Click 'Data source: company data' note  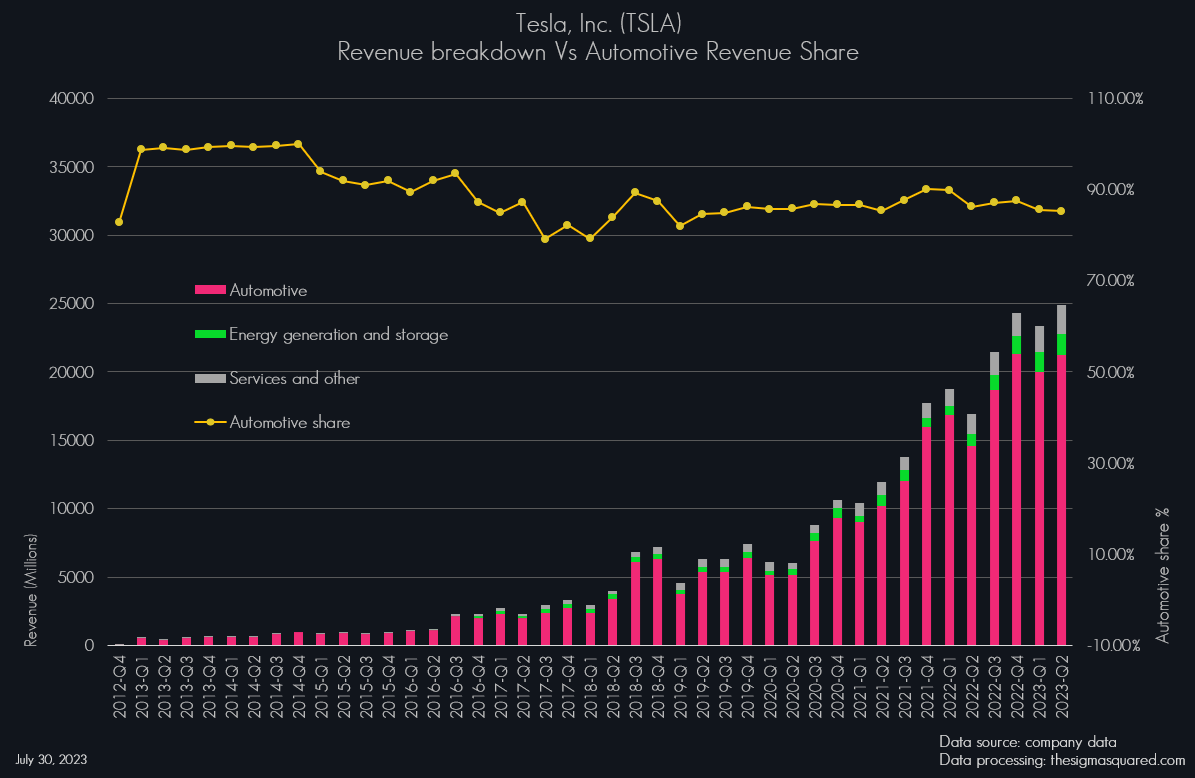1027,742
